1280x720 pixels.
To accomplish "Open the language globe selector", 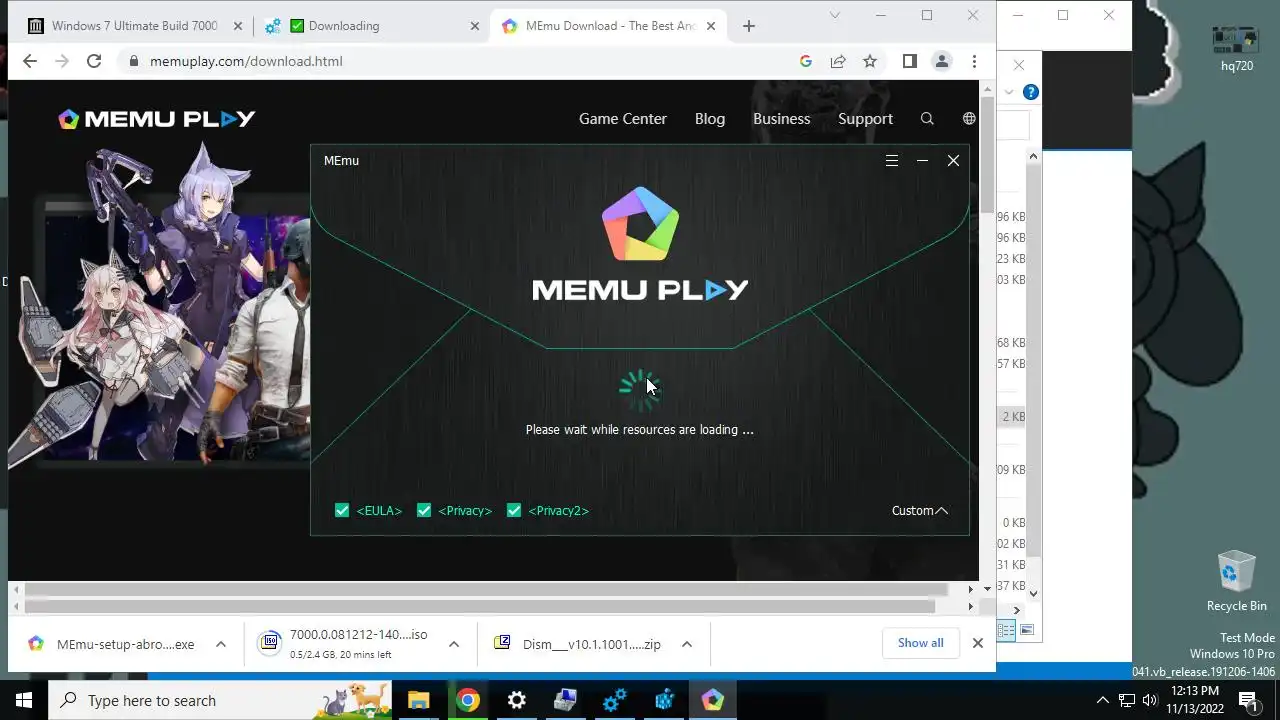I will (x=969, y=118).
